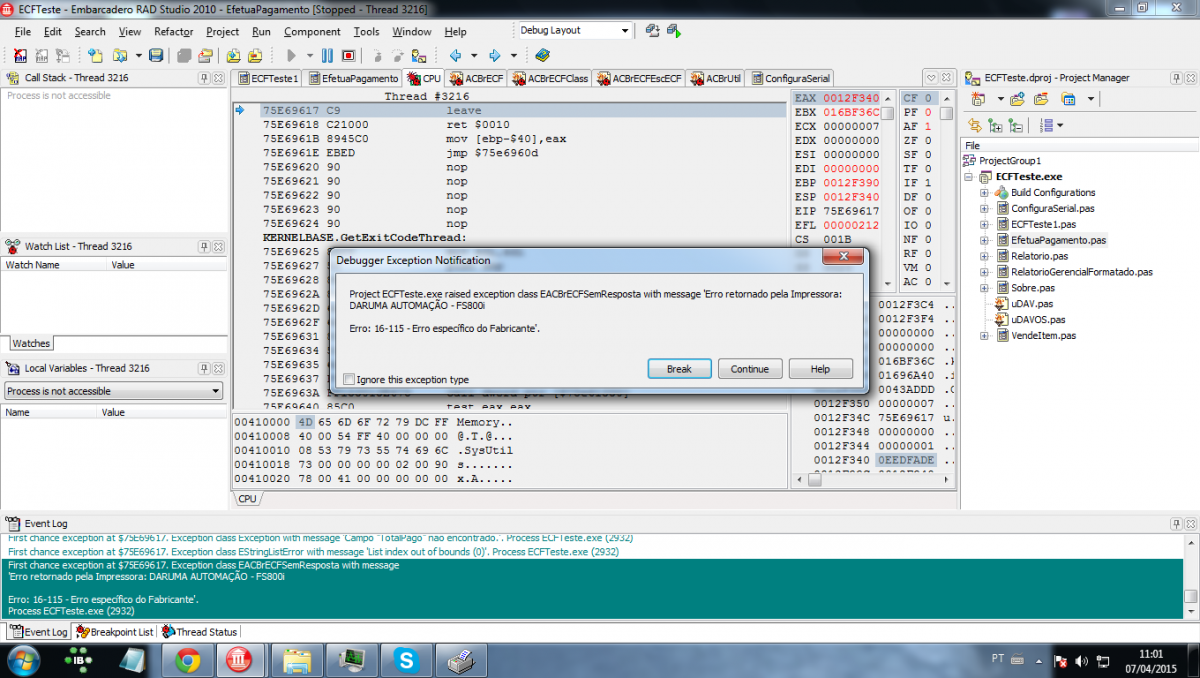
Task: Click the Break button in exception dialog
Action: [679, 369]
